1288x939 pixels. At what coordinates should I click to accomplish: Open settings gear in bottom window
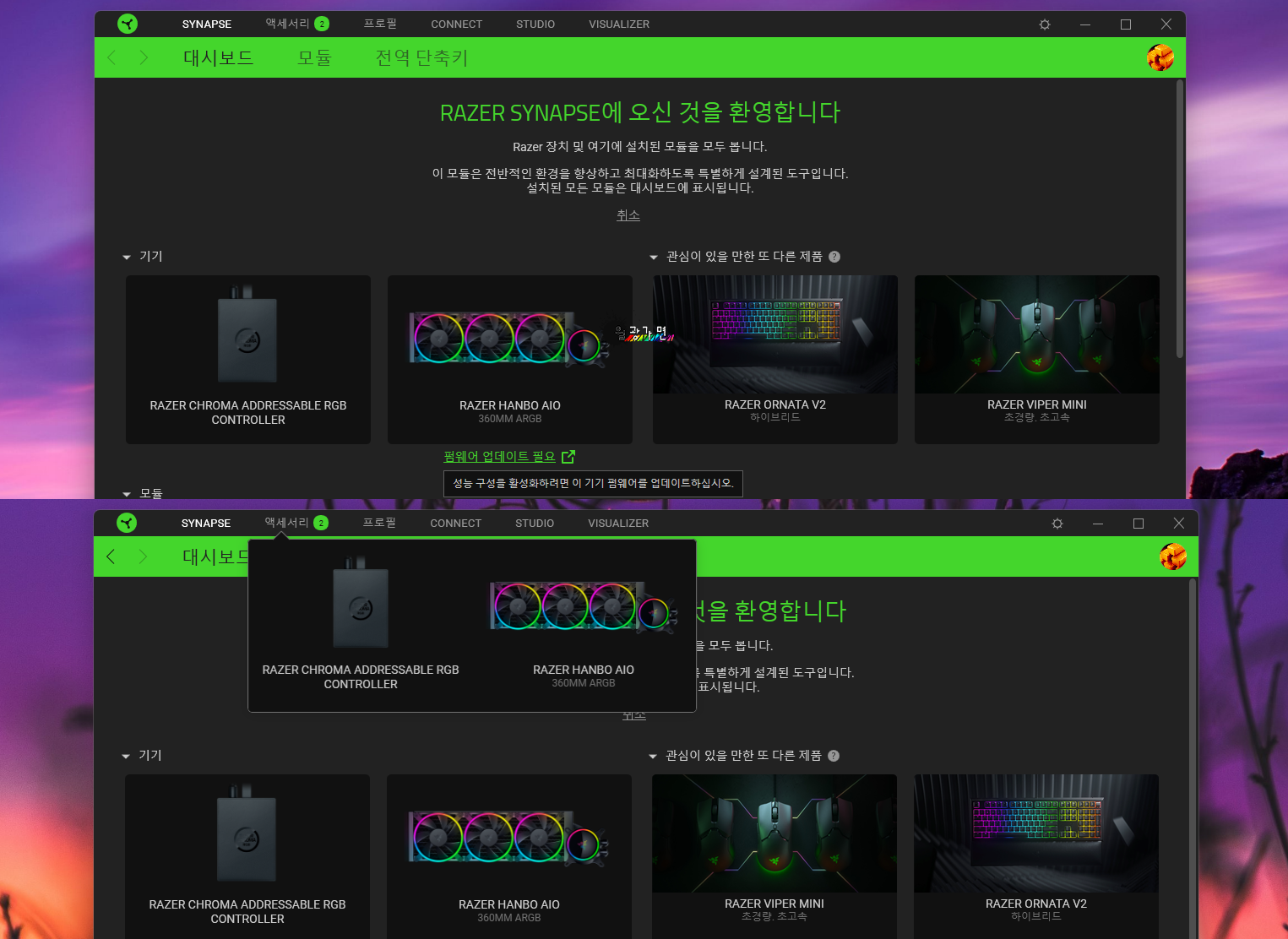pyautogui.click(x=1057, y=524)
